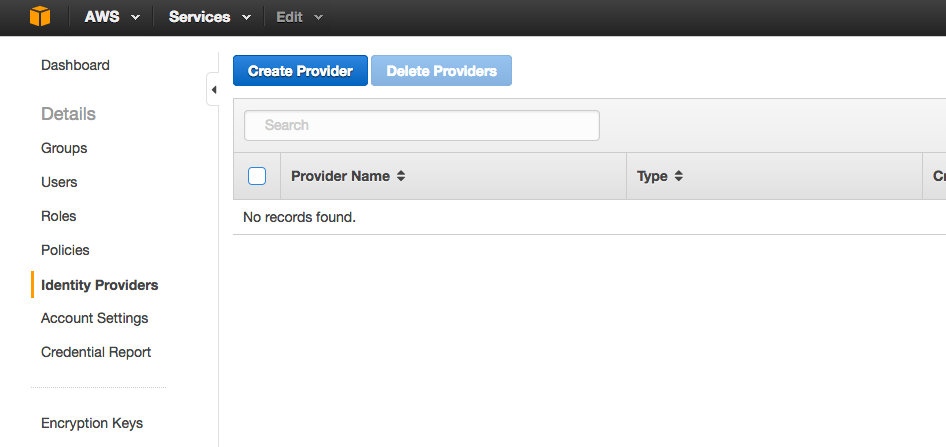Navigate to Users page

pos(59,182)
